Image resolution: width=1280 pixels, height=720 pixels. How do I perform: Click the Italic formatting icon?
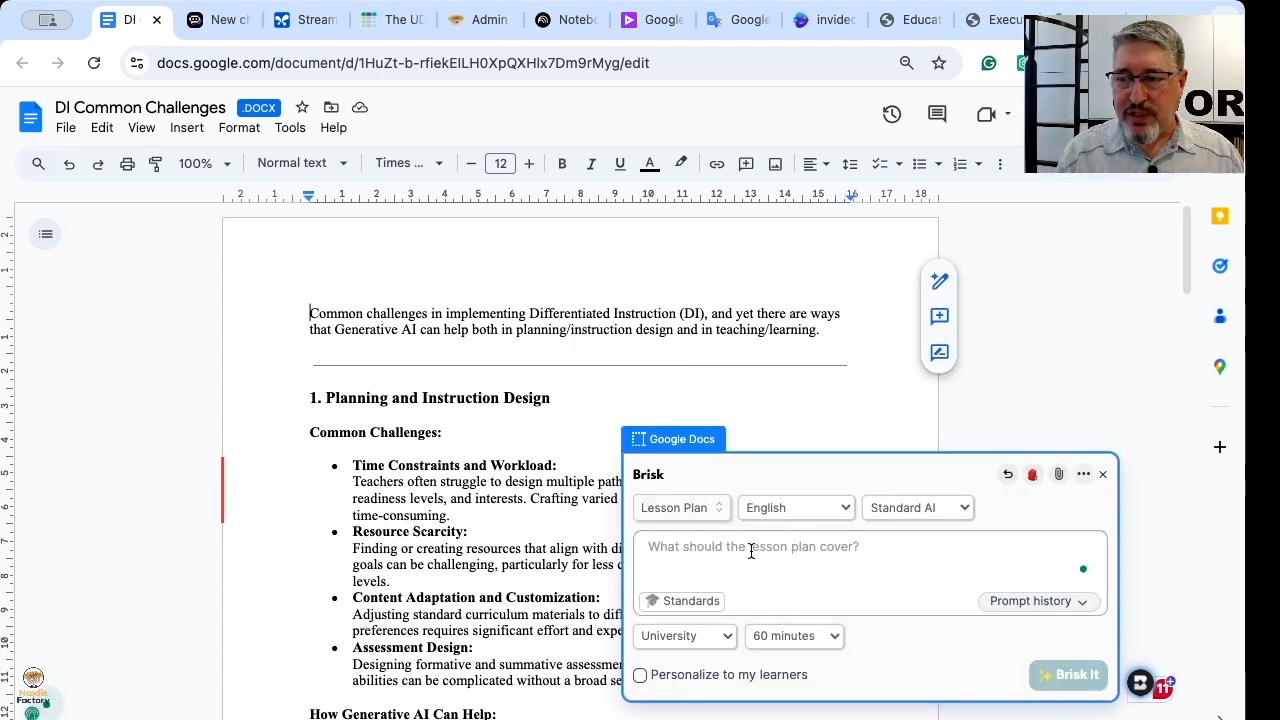point(591,164)
